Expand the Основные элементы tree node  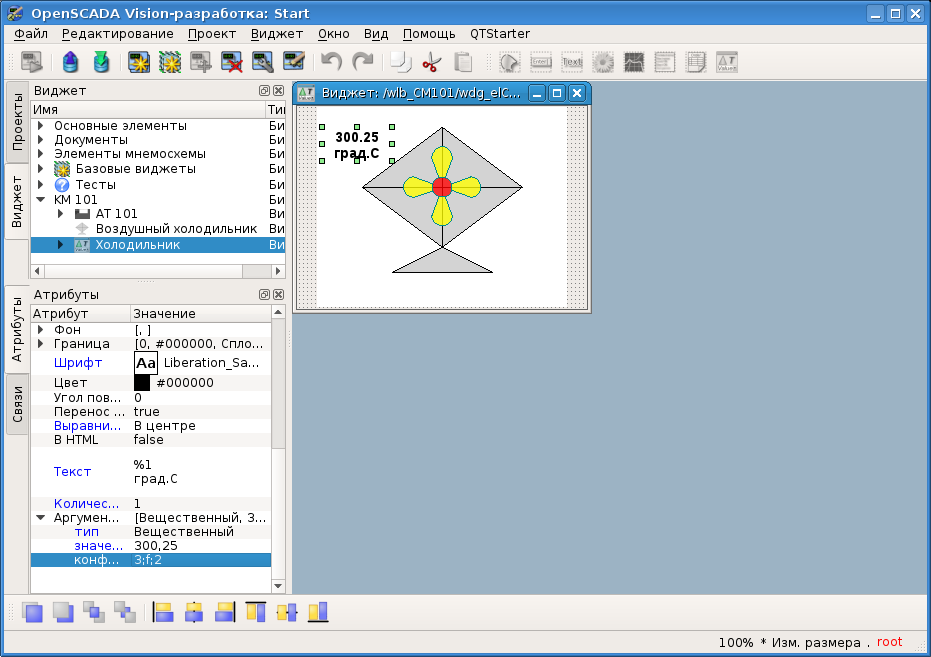pyautogui.click(x=41, y=126)
